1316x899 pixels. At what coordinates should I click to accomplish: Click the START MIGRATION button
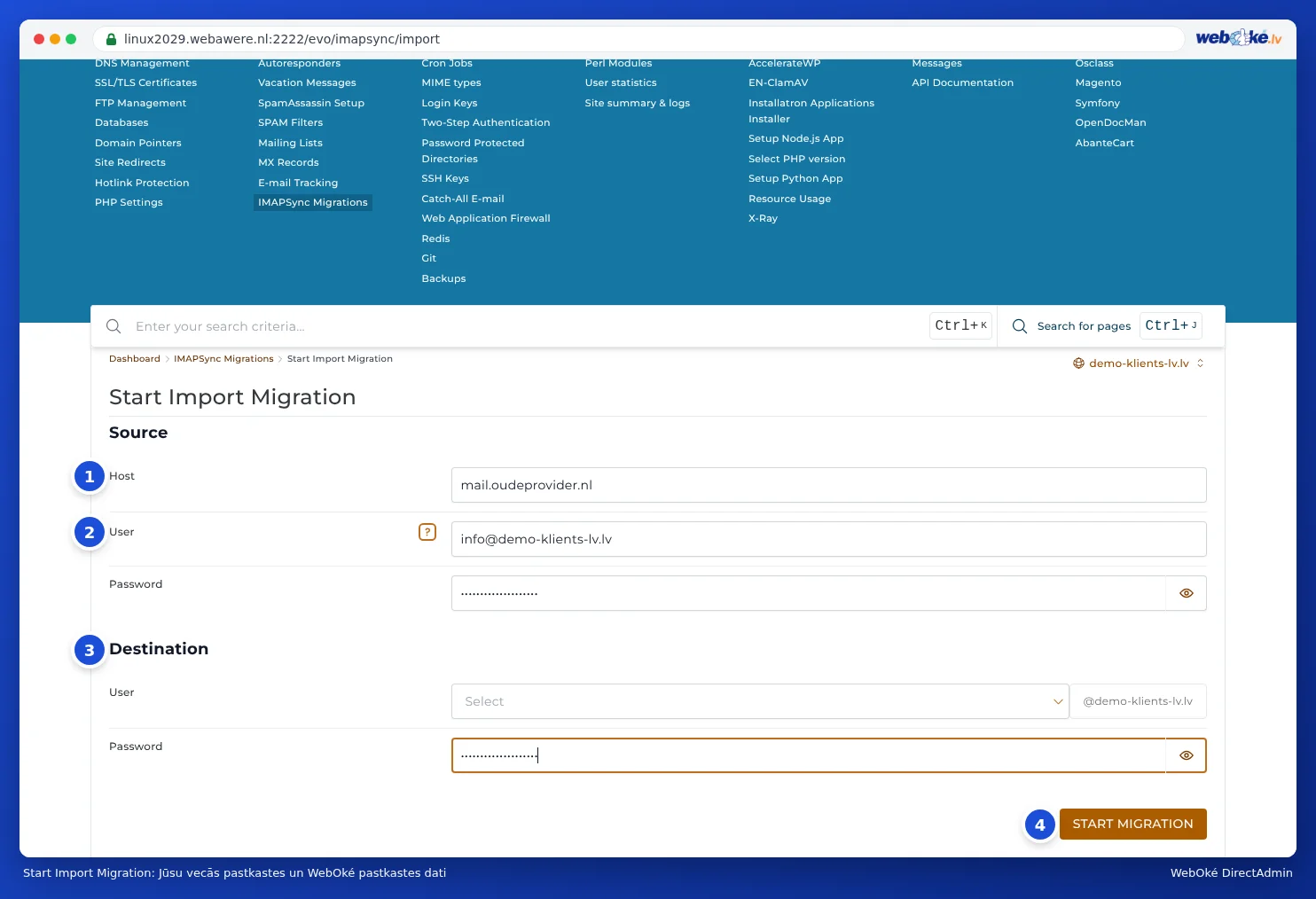1132,824
